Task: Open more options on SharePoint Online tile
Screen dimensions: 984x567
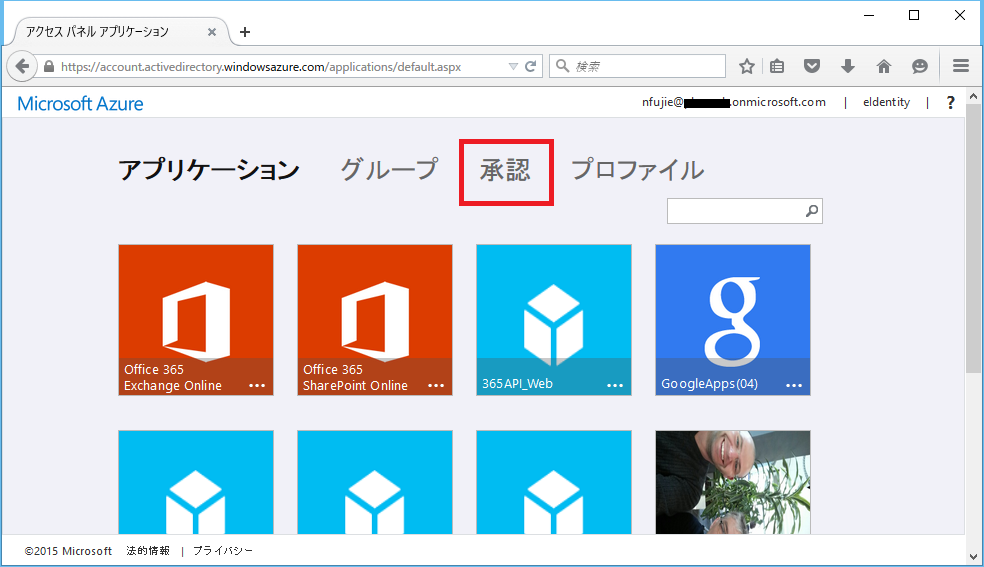Action: pos(436,386)
